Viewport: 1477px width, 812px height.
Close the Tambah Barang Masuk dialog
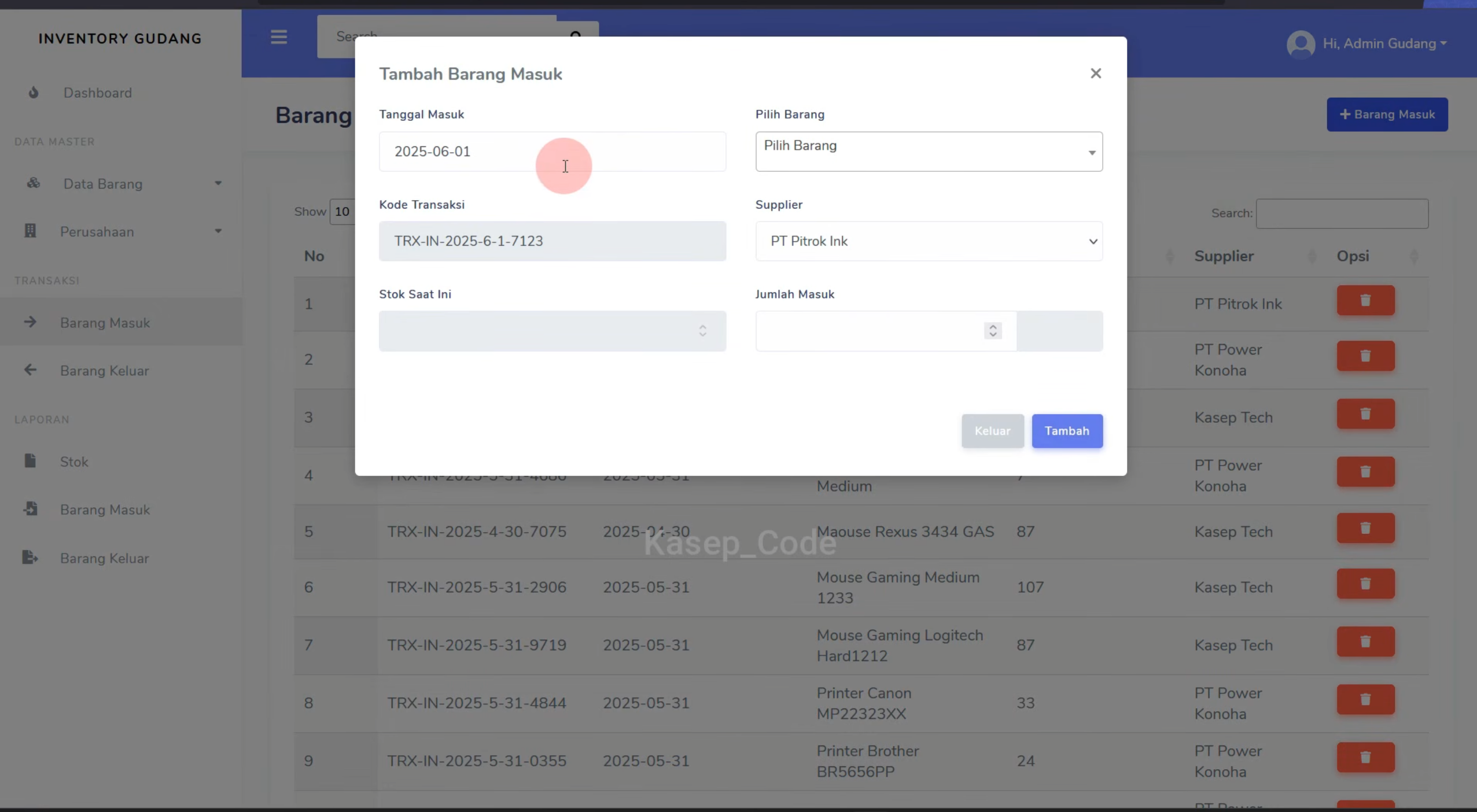[x=1095, y=73]
